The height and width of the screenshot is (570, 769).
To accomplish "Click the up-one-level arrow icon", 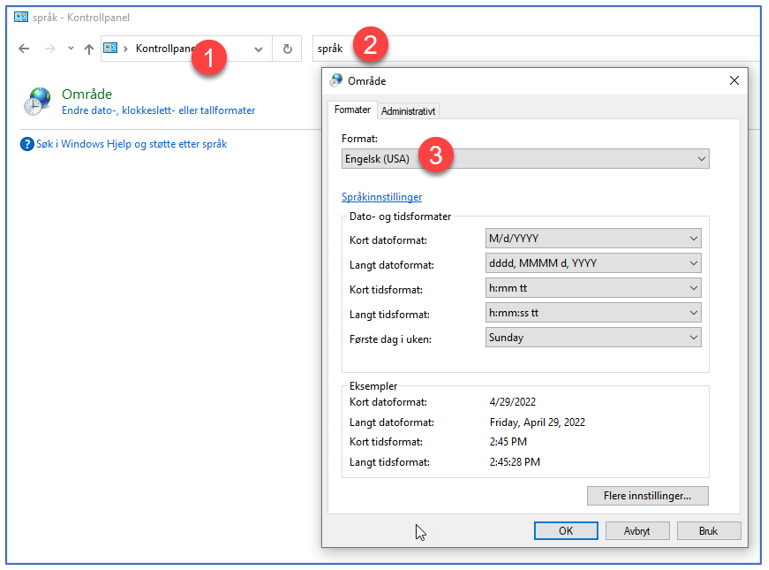I will coord(89,49).
